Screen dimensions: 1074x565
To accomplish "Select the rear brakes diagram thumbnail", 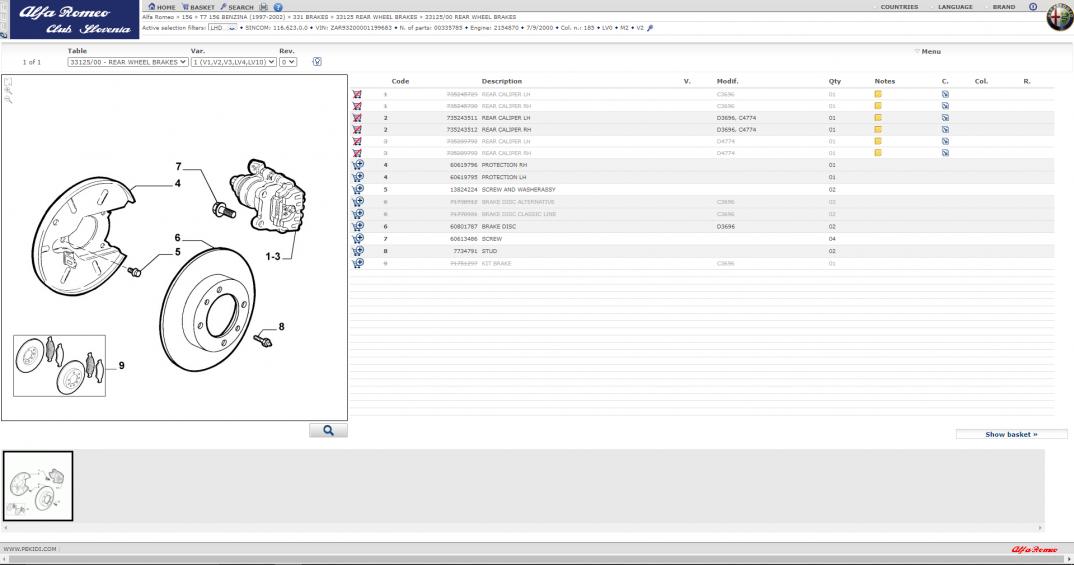I will 38,486.
